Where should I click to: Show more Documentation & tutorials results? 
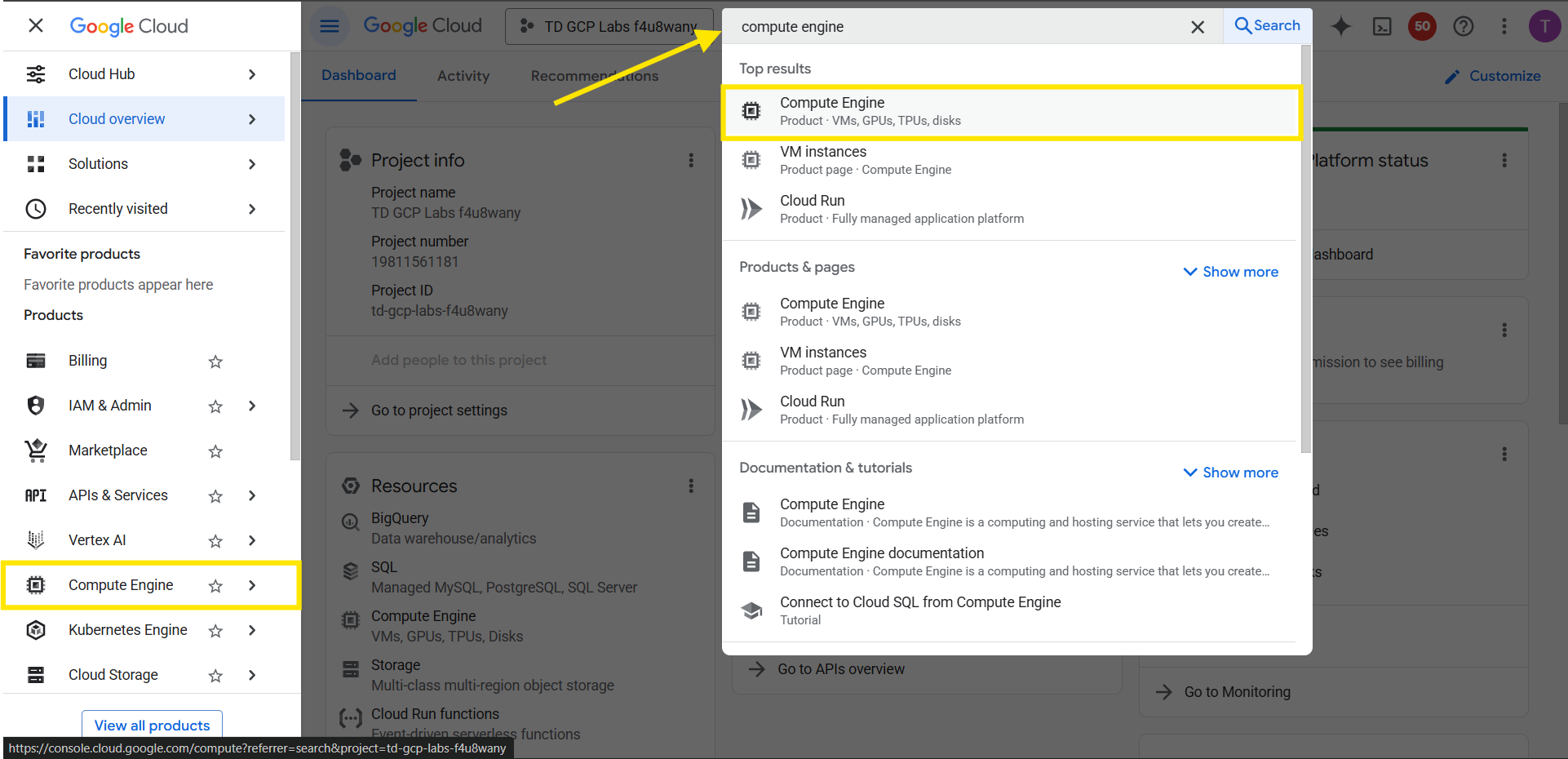tap(1230, 473)
